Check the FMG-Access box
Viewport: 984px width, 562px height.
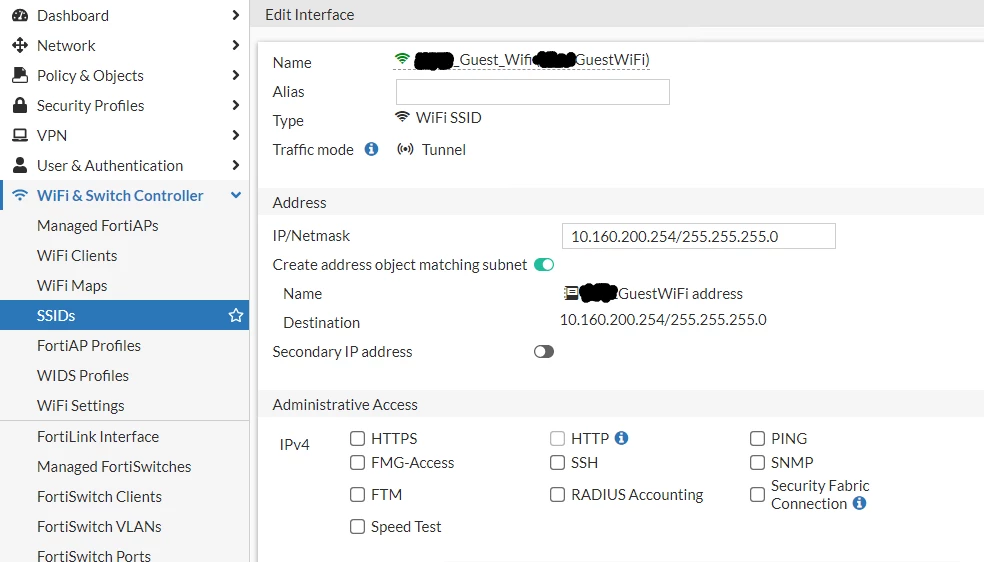[357, 462]
